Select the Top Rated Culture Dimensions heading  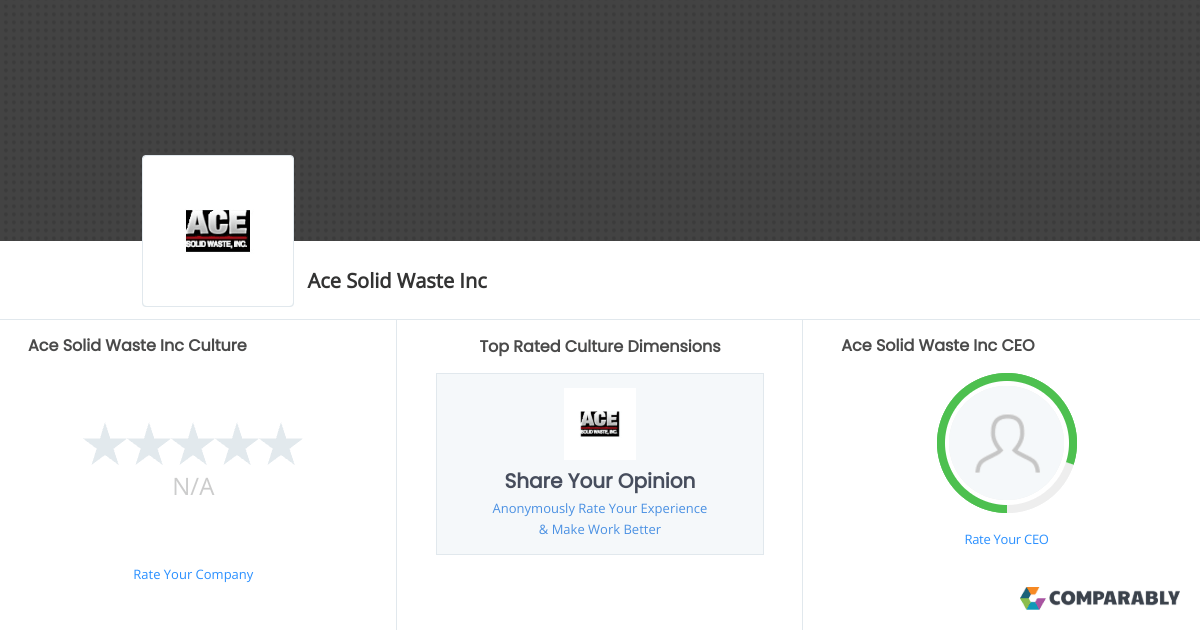[x=599, y=346]
